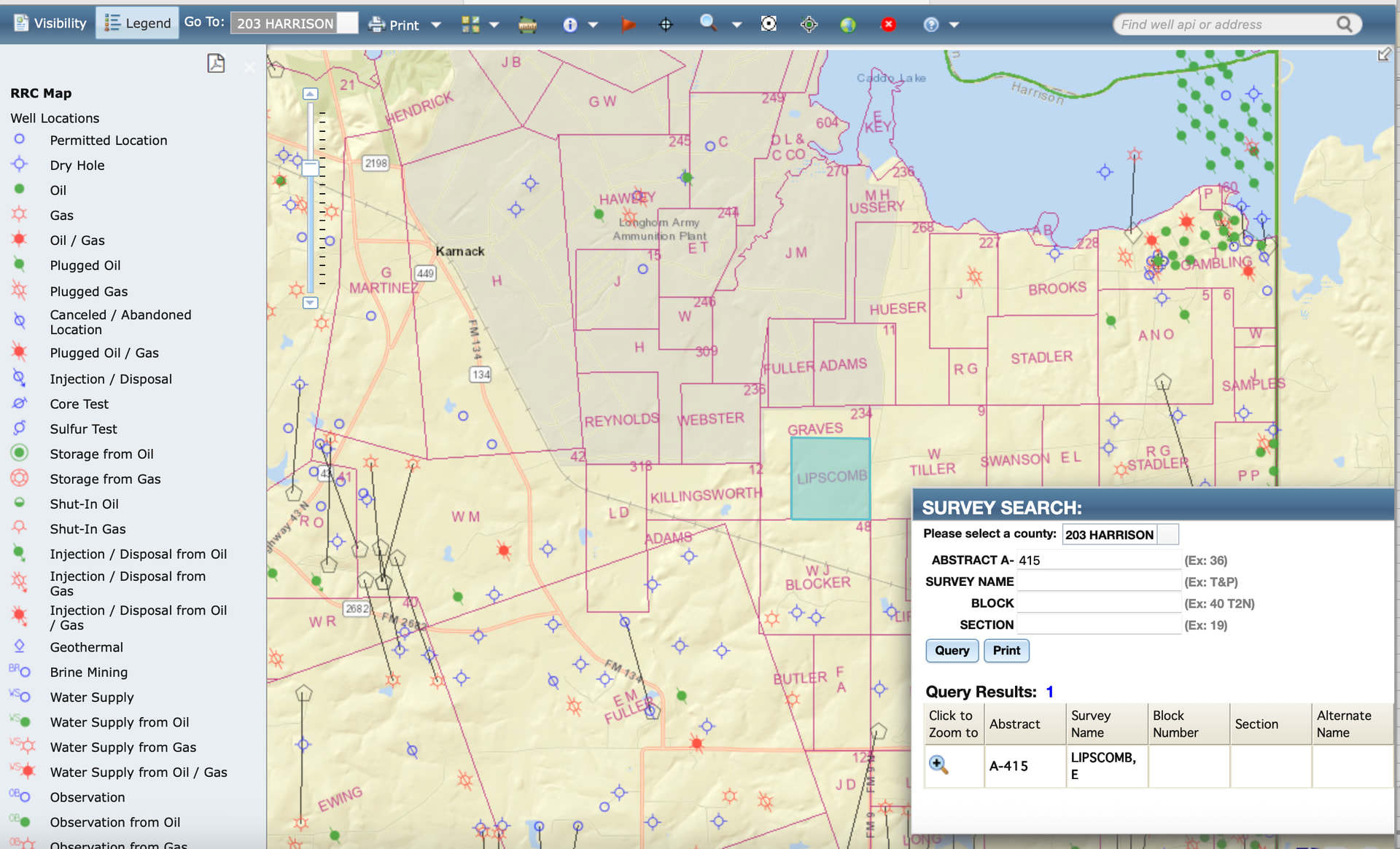The width and height of the screenshot is (1400, 849).
Task: Click the survey search Print button
Action: [x=1006, y=650]
